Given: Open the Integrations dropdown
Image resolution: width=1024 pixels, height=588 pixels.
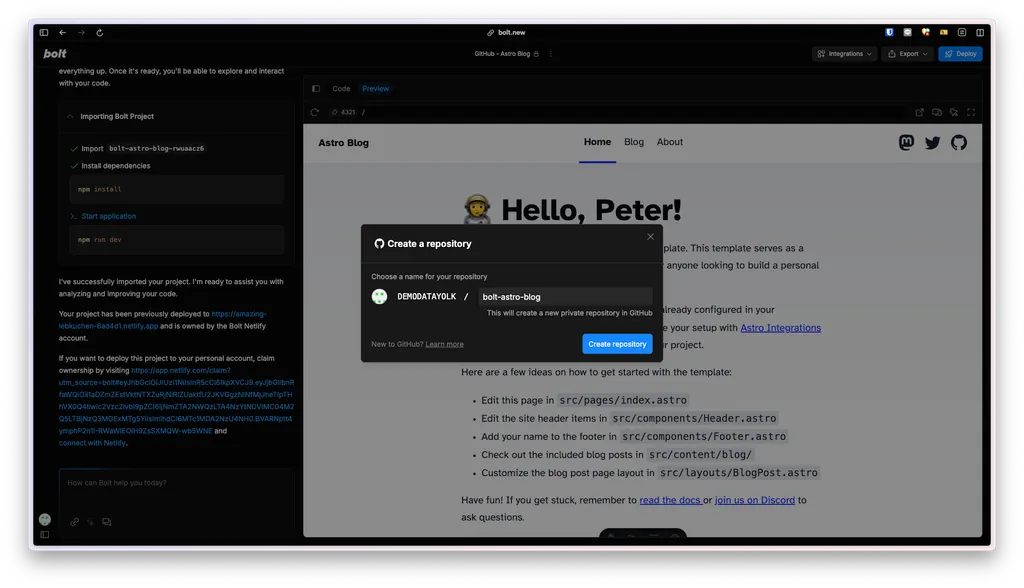Looking at the screenshot, I should coord(844,54).
